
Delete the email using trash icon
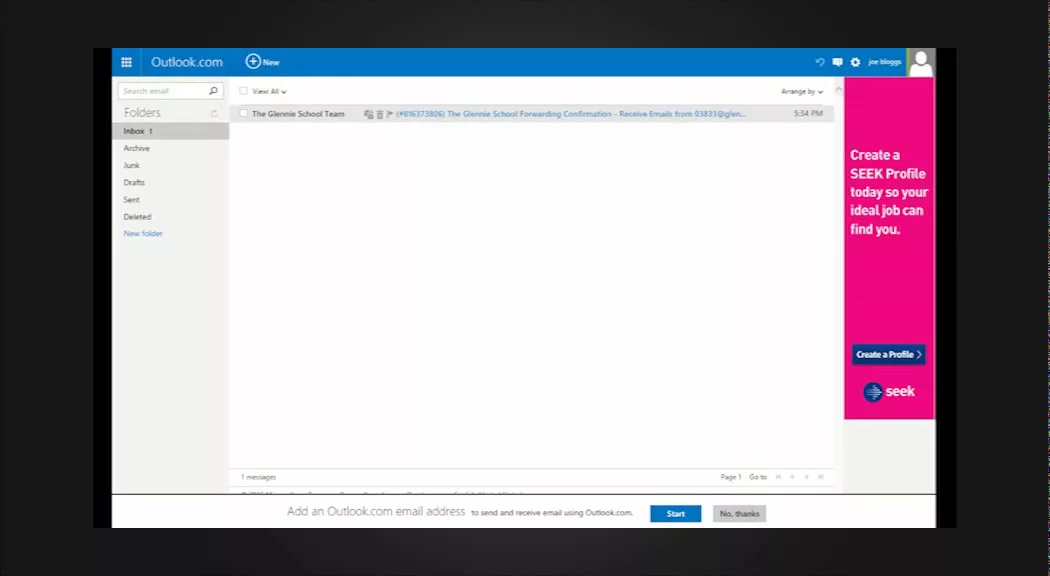tap(380, 115)
